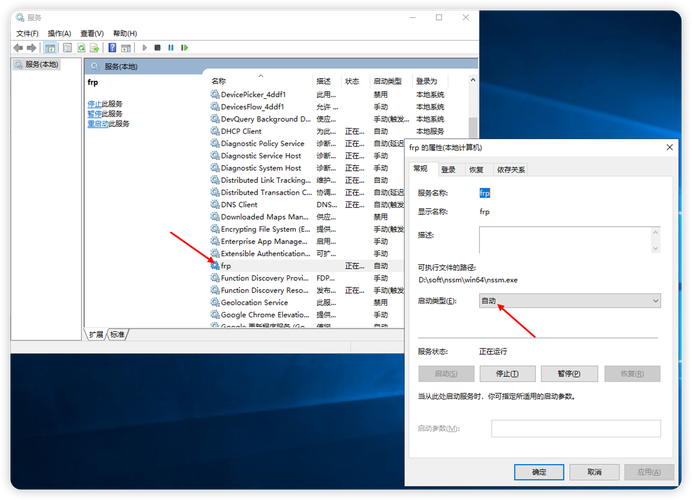
Task: Click the gear icon of the frp service row
Action: 214,266
